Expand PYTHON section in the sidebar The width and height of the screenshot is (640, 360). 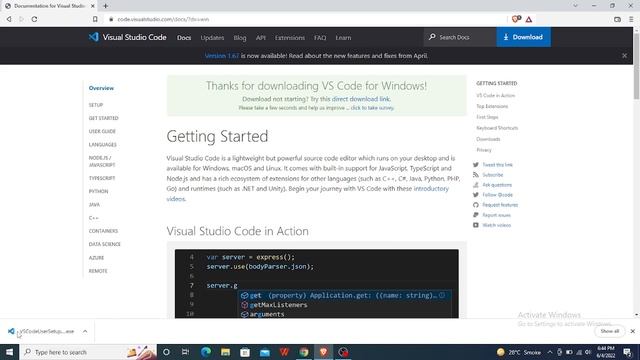coord(98,191)
